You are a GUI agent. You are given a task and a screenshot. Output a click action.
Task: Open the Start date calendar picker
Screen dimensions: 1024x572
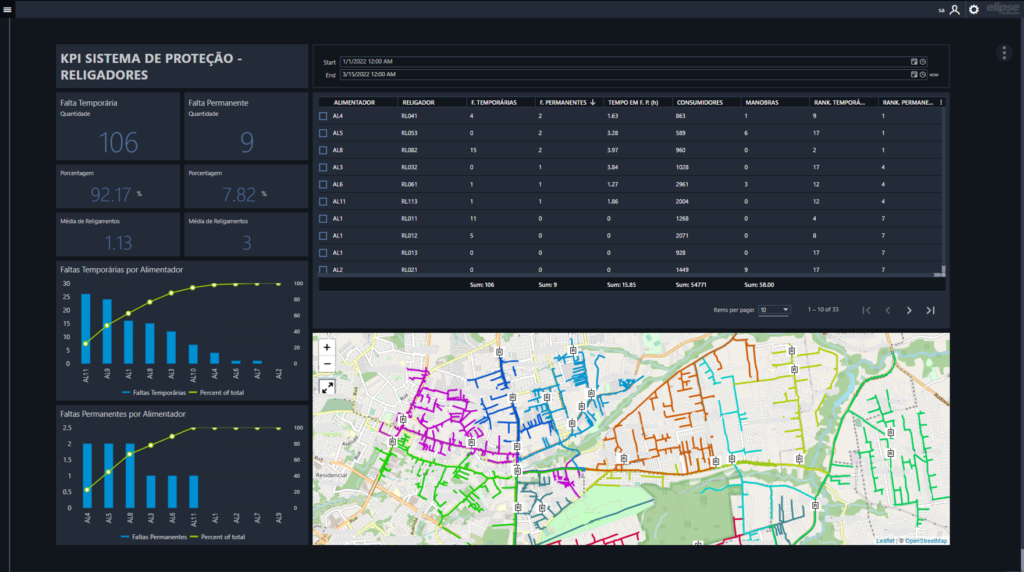(914, 61)
